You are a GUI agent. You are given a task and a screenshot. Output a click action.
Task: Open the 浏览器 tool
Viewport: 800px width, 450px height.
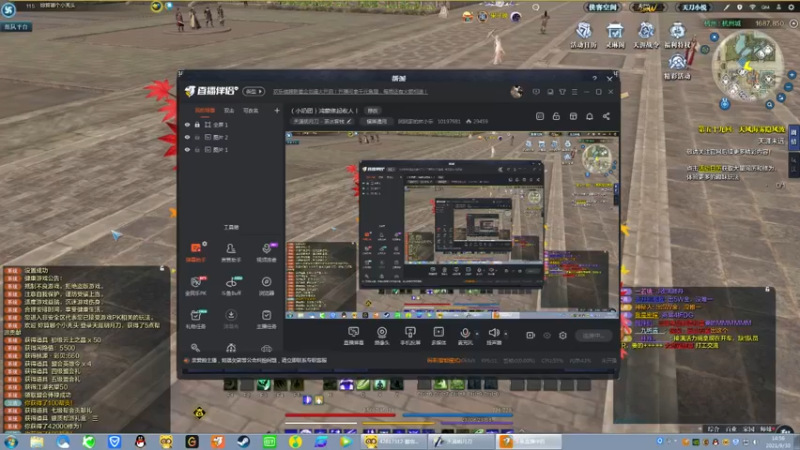coord(266,286)
